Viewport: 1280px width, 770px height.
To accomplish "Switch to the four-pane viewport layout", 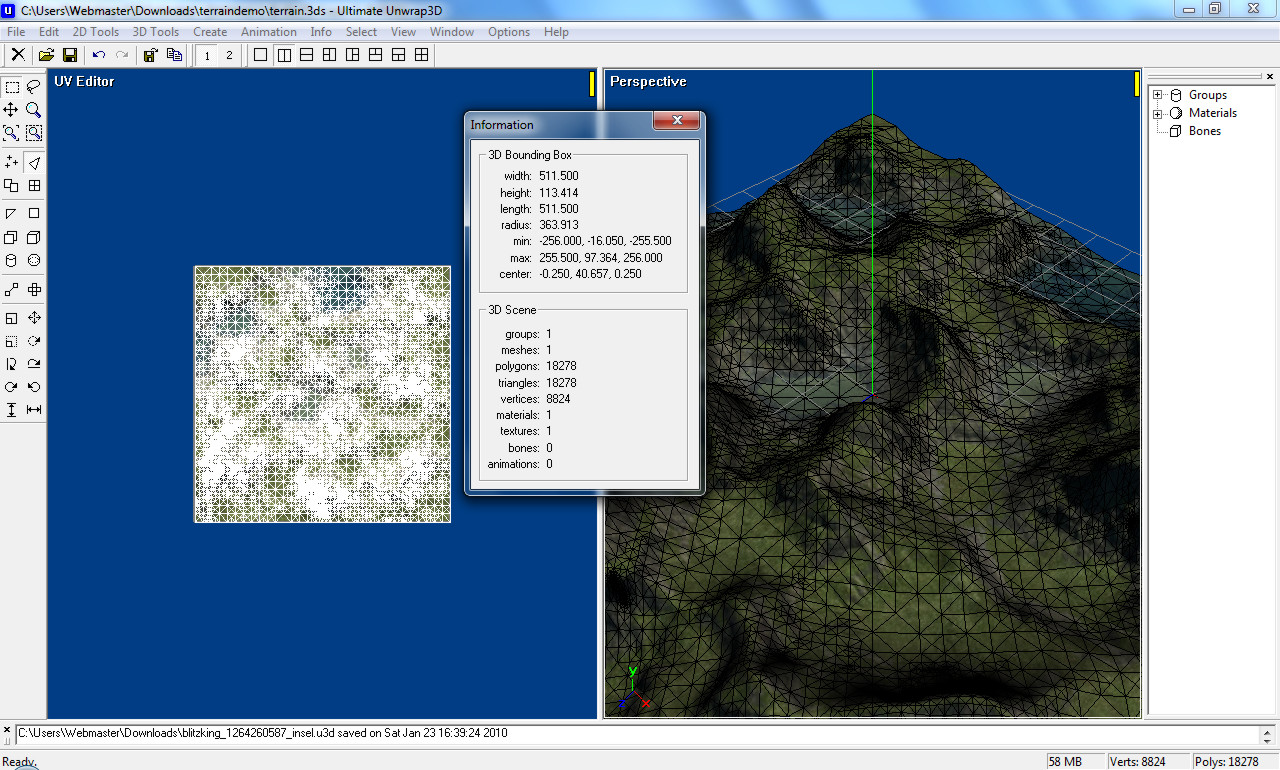I will pyautogui.click(x=422, y=55).
